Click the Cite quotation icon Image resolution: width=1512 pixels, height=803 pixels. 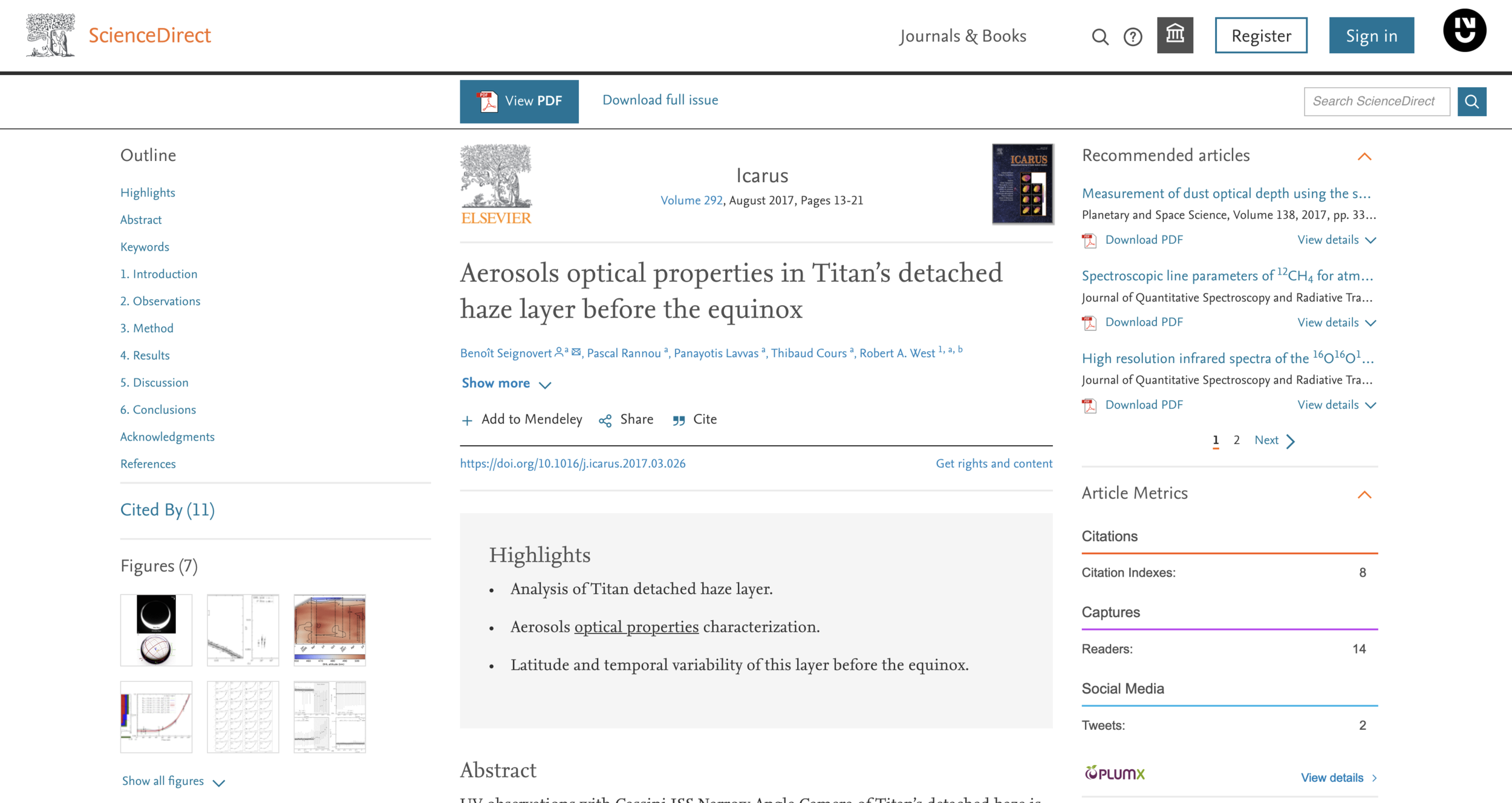[x=679, y=421]
